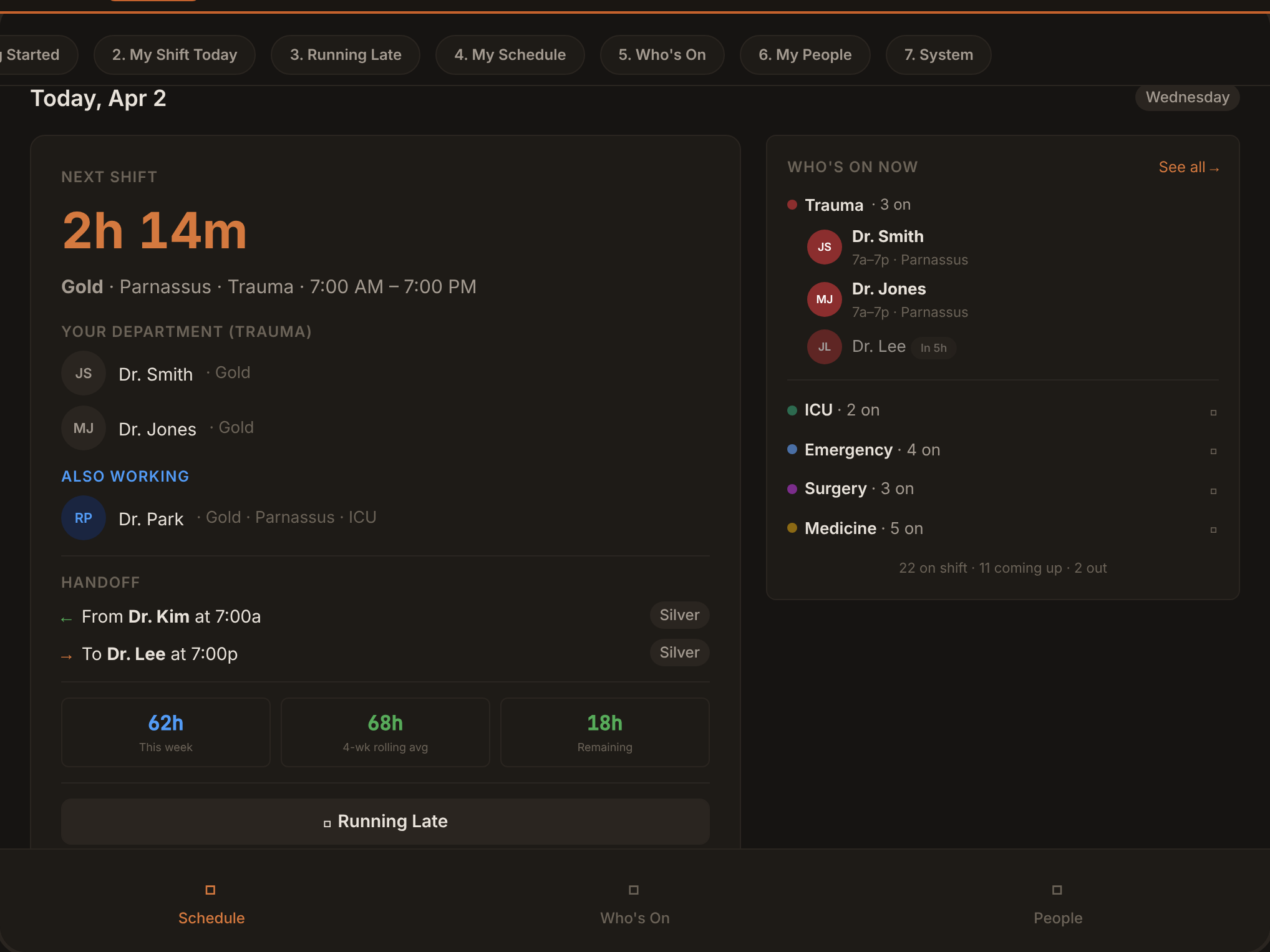Click Dr. Smith's JS avatar in Who's On Now
This screenshot has height=952, width=1270.
pyautogui.click(x=824, y=247)
